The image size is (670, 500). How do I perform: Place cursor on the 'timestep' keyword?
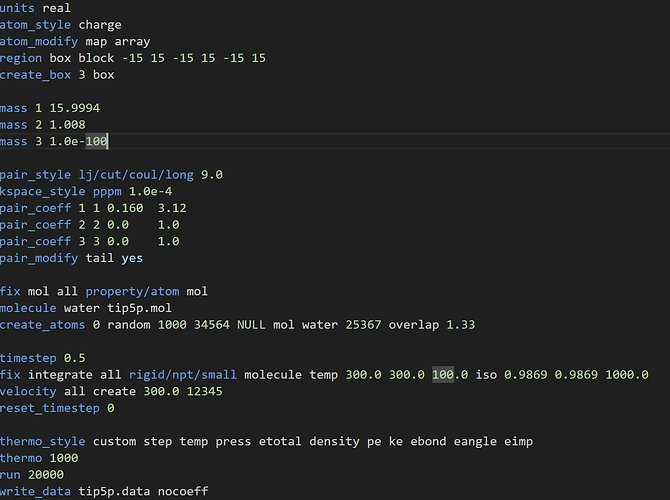(x=28, y=358)
